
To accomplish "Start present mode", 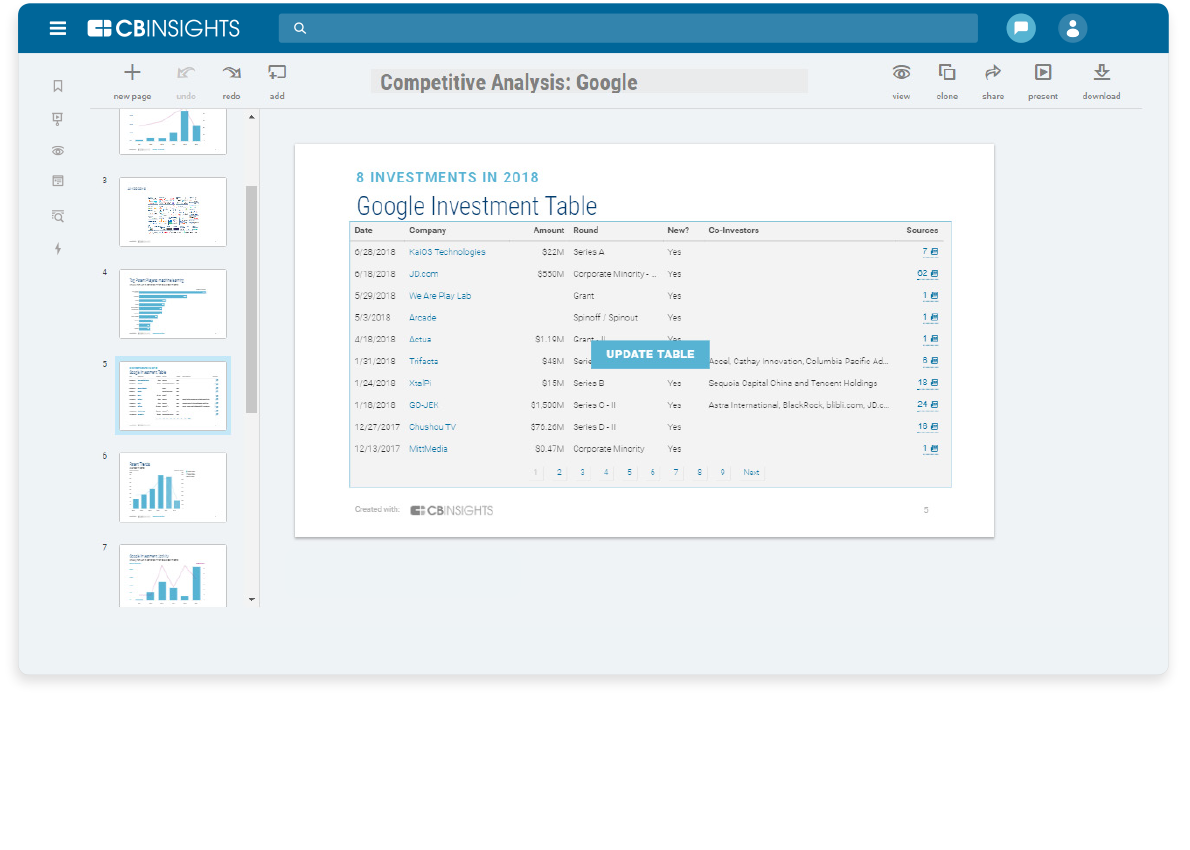I will point(1043,82).
